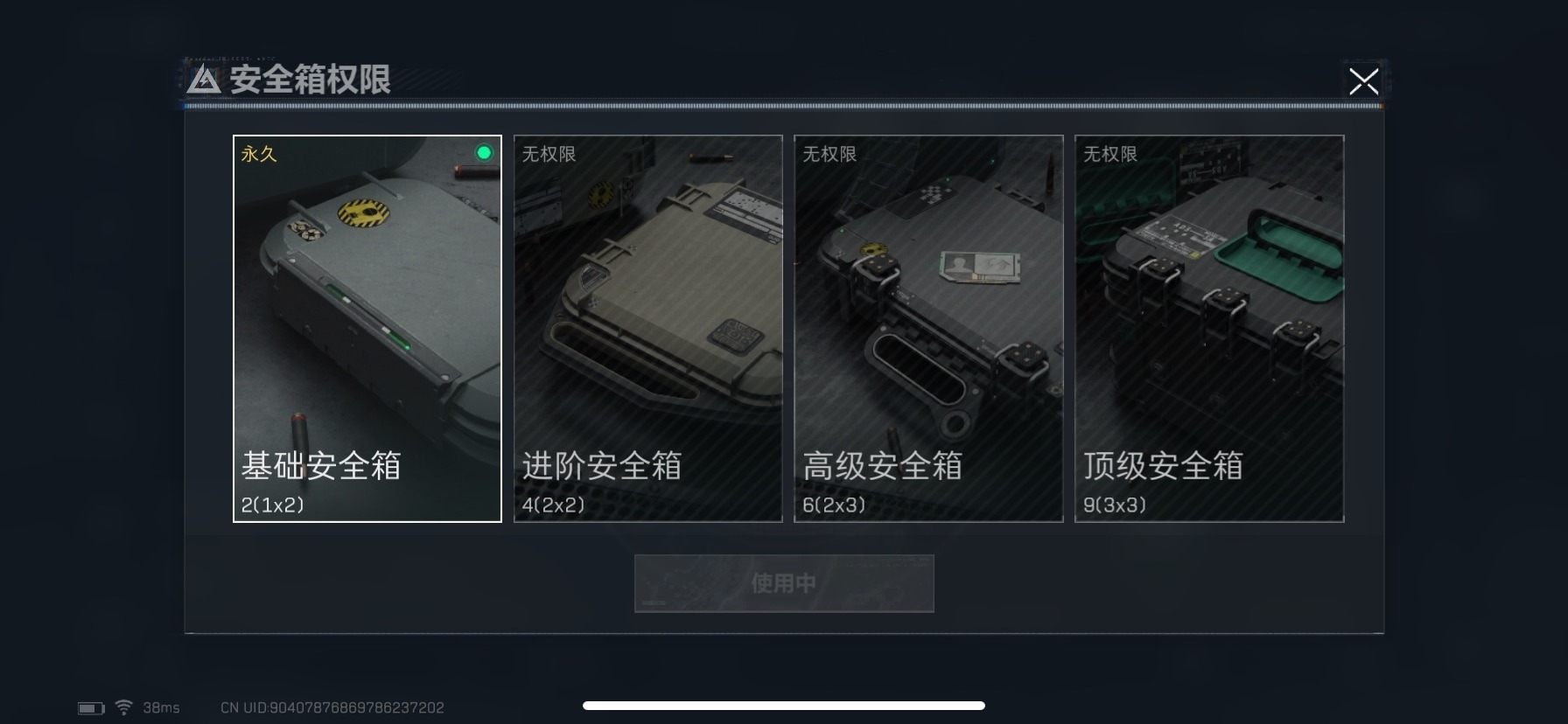
Task: Click the CN UID text
Action: point(332,707)
